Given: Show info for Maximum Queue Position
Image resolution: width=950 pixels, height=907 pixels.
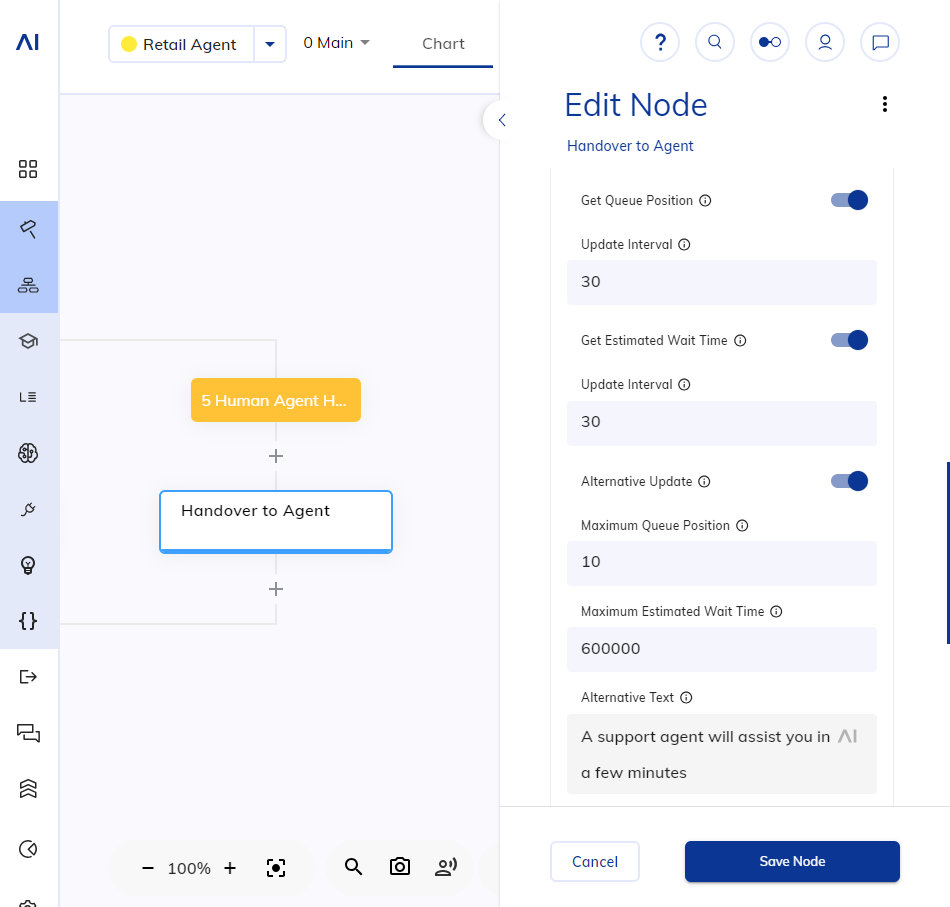Looking at the screenshot, I should tap(742, 526).
